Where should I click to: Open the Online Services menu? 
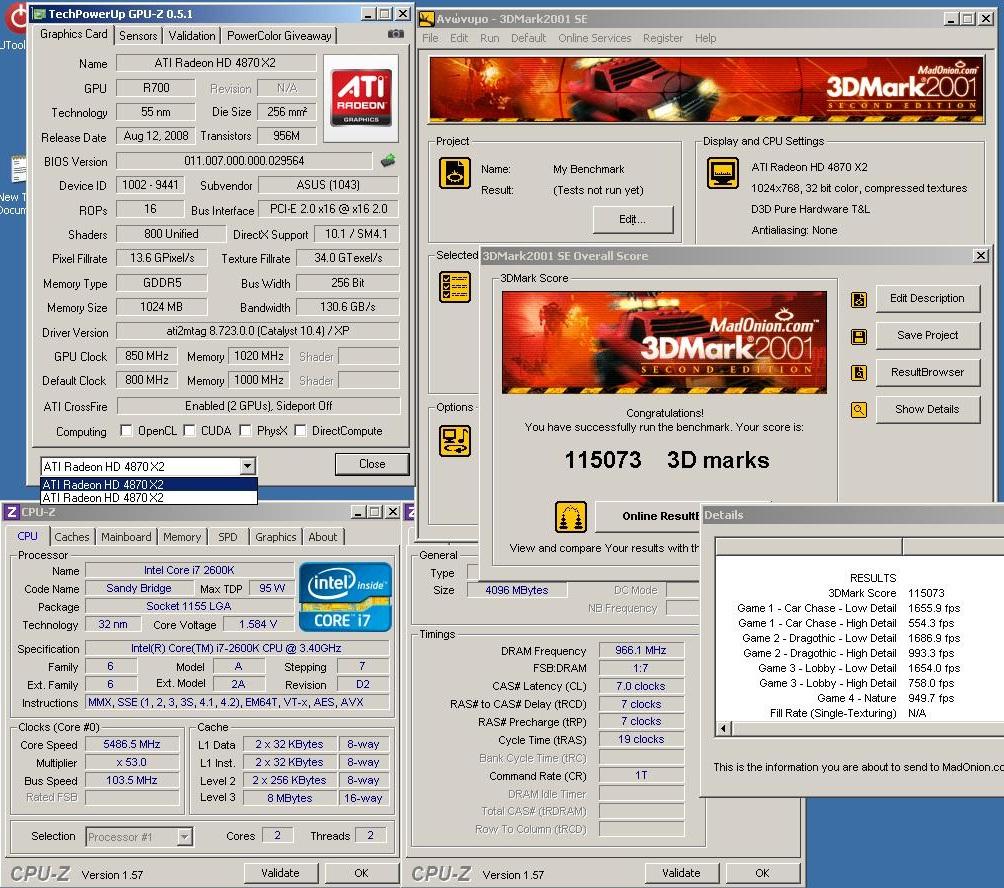click(x=594, y=38)
